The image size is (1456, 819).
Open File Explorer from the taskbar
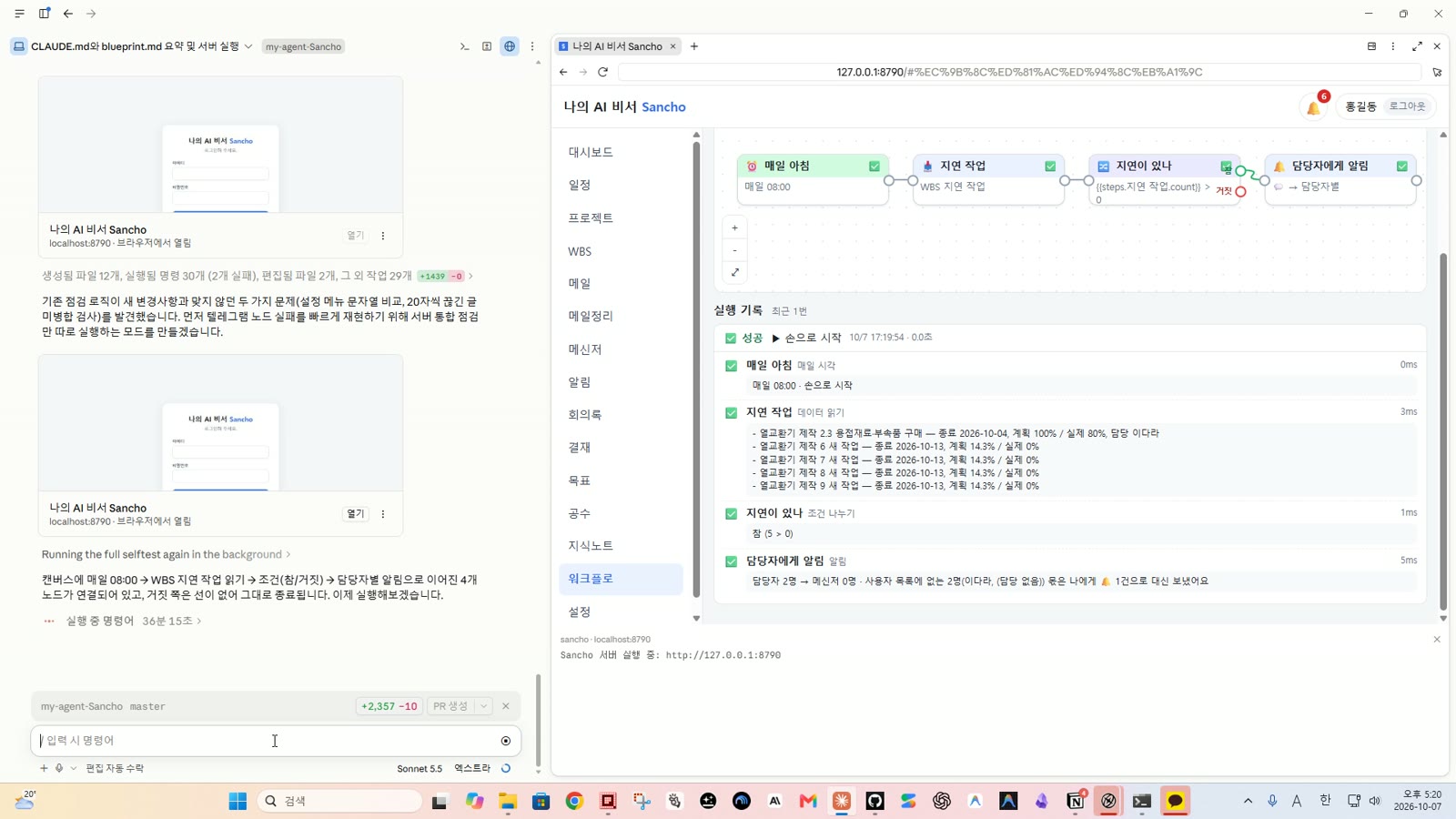pyautogui.click(x=508, y=801)
